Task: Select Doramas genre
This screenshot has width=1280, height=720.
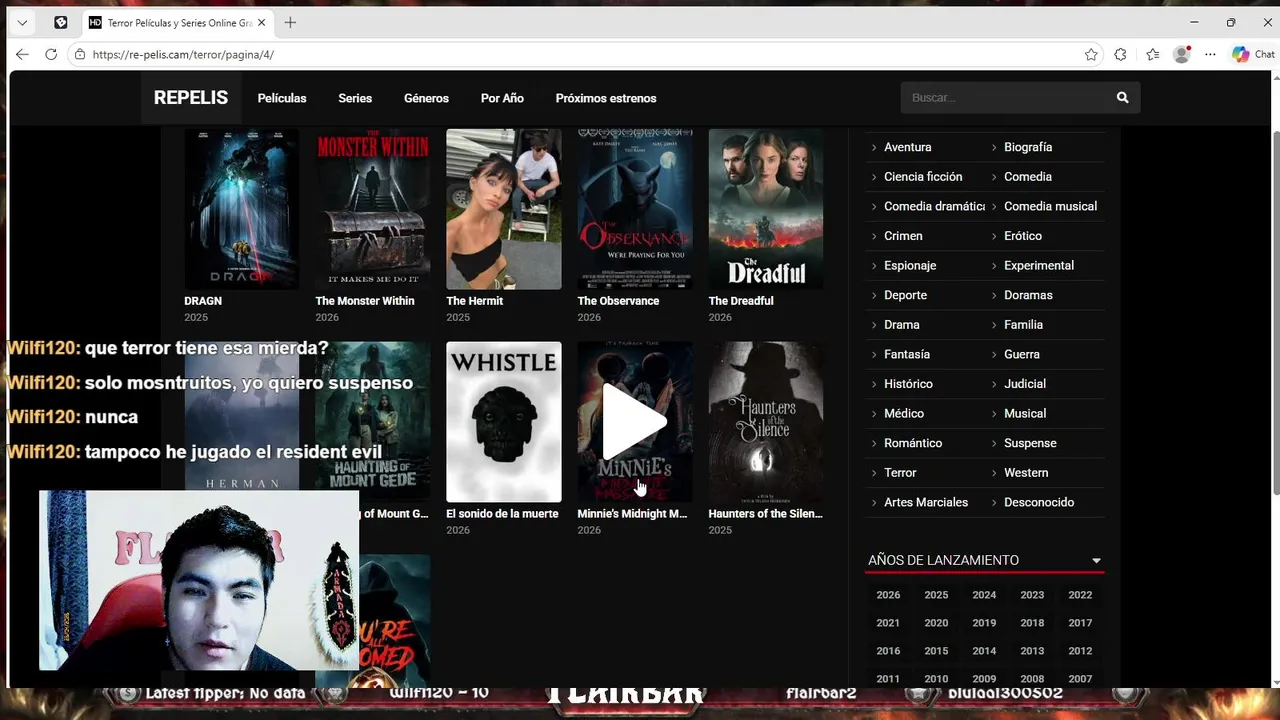Action: 1028,295
